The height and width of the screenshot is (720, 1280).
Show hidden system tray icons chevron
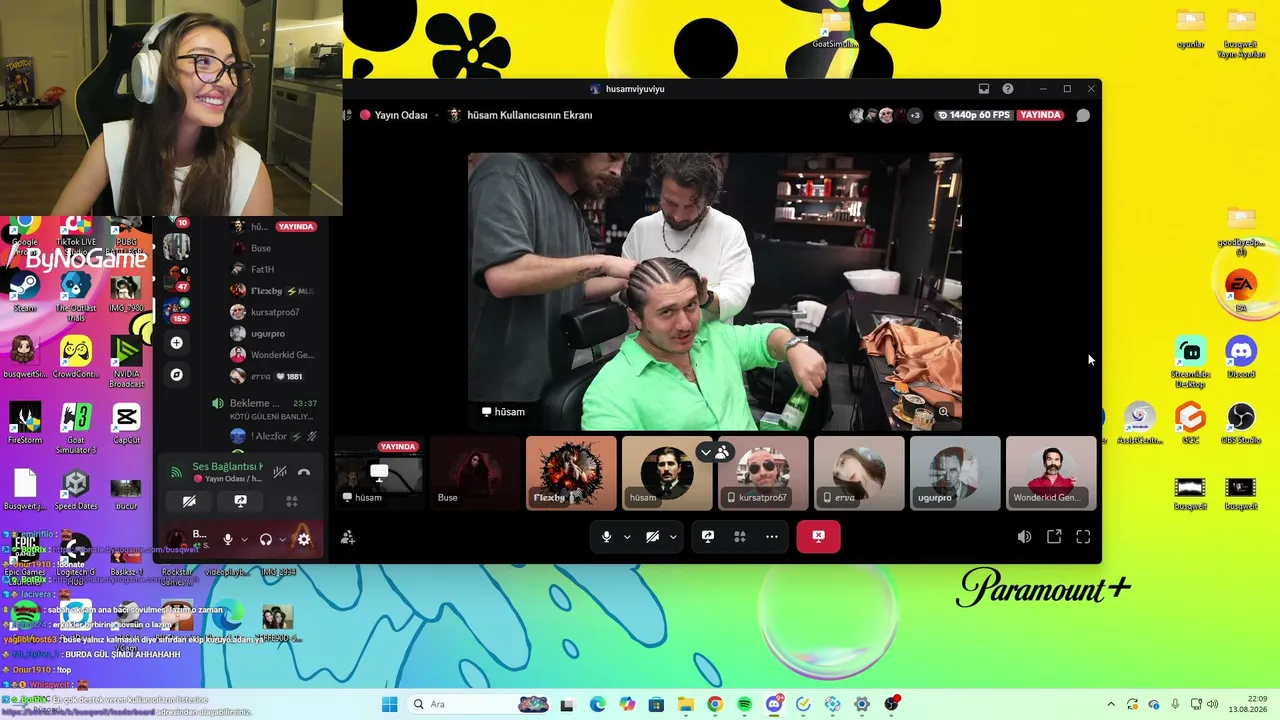point(1111,704)
